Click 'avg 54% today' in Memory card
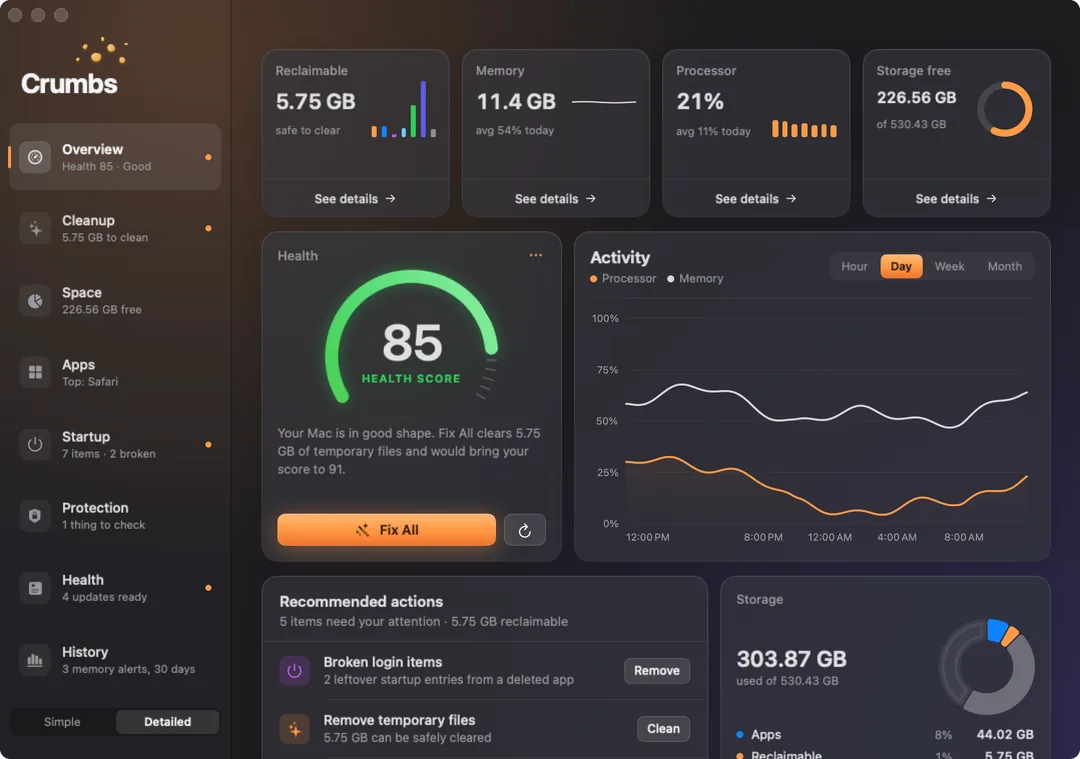 [x=515, y=130]
